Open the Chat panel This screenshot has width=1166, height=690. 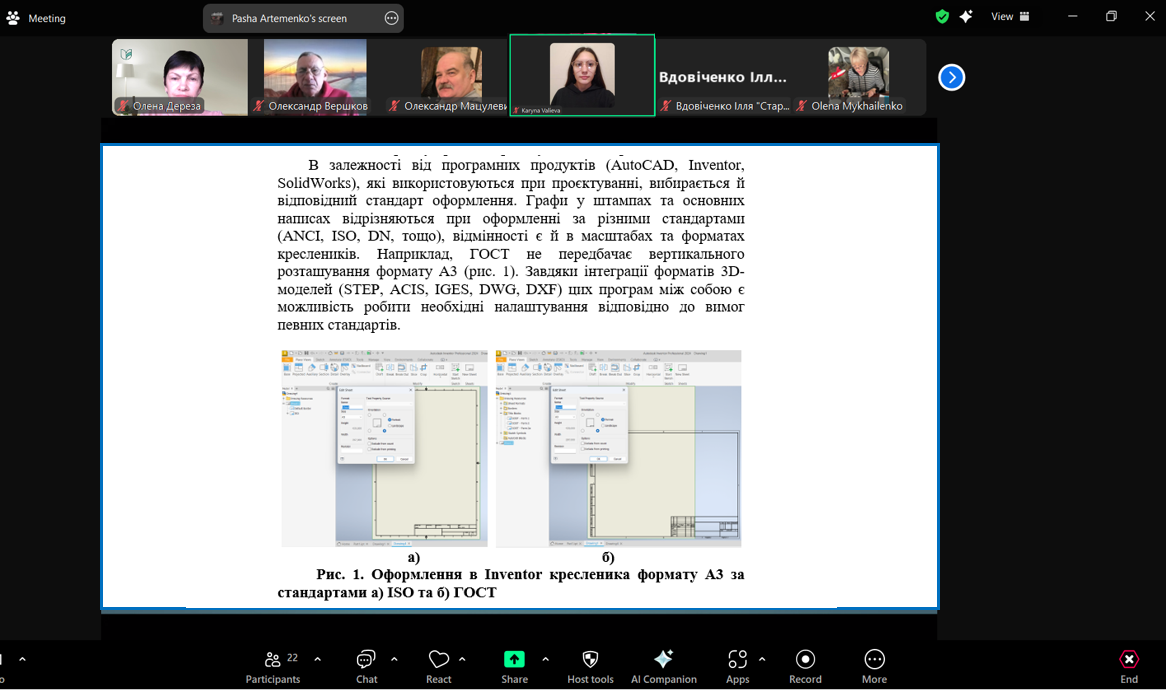[x=366, y=666]
